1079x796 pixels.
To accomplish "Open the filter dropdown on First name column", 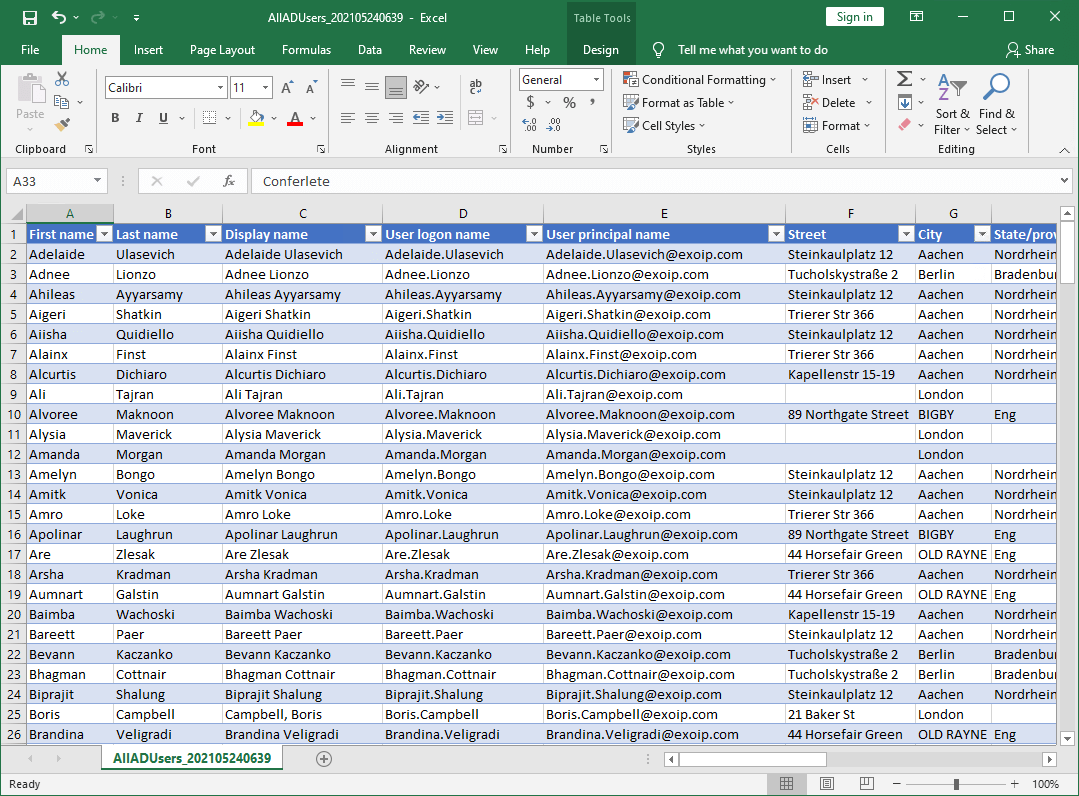I will pyautogui.click(x=105, y=233).
